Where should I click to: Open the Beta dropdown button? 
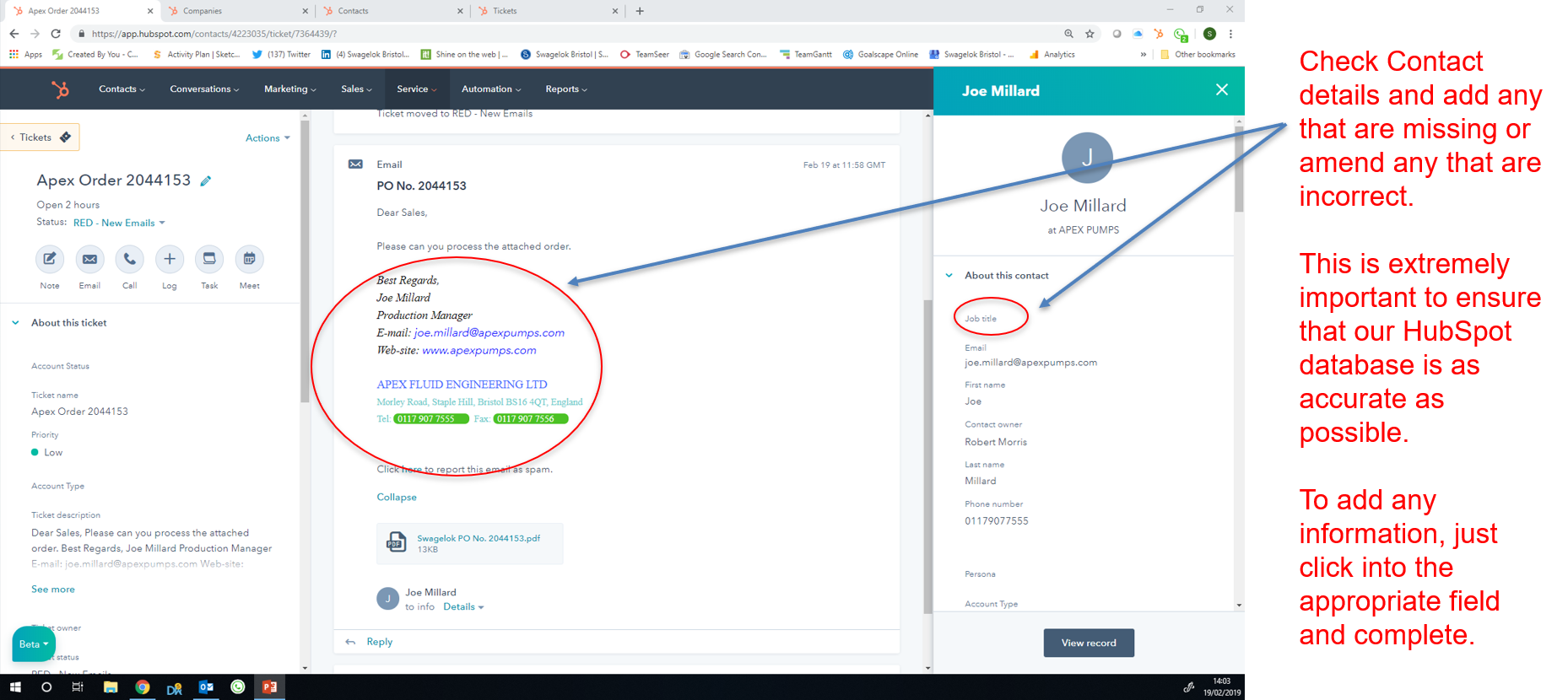(34, 644)
